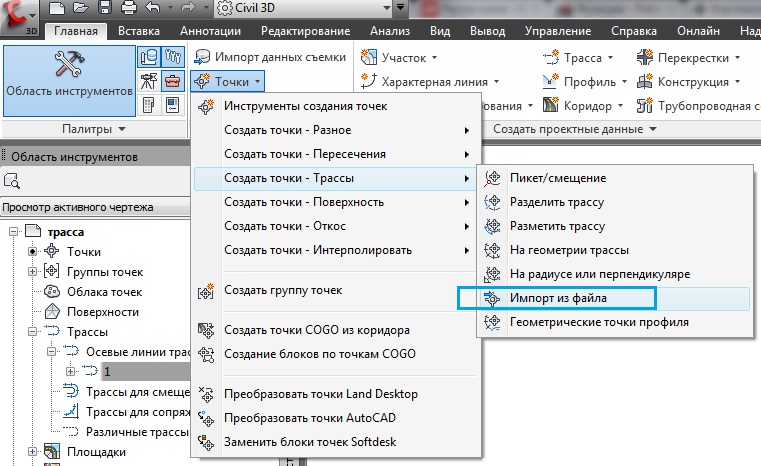
Task: Open Создать точки - Поверхность submenu
Action: pos(336,202)
